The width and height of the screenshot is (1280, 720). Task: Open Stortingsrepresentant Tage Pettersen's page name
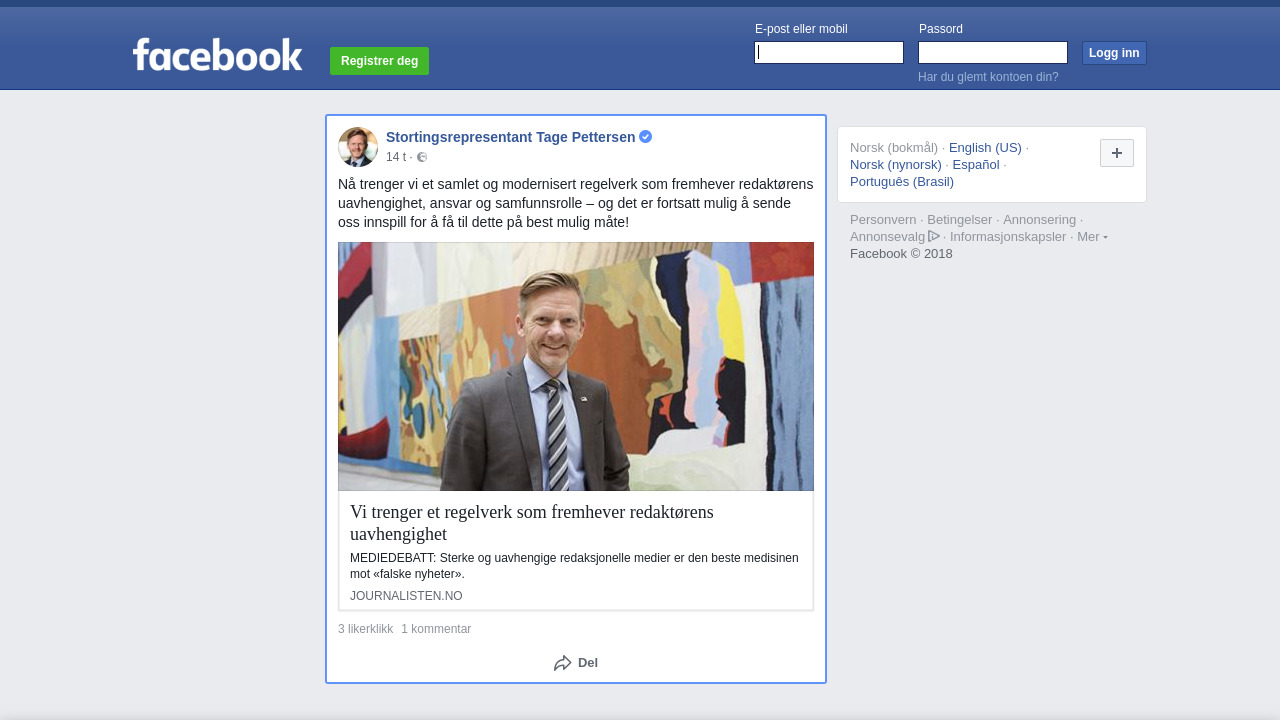510,137
